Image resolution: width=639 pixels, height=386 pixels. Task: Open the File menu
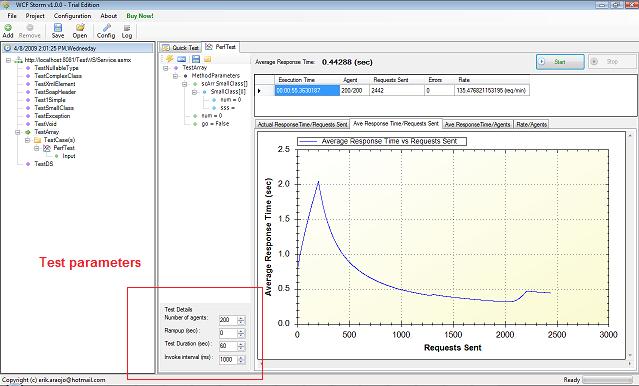[x=12, y=15]
